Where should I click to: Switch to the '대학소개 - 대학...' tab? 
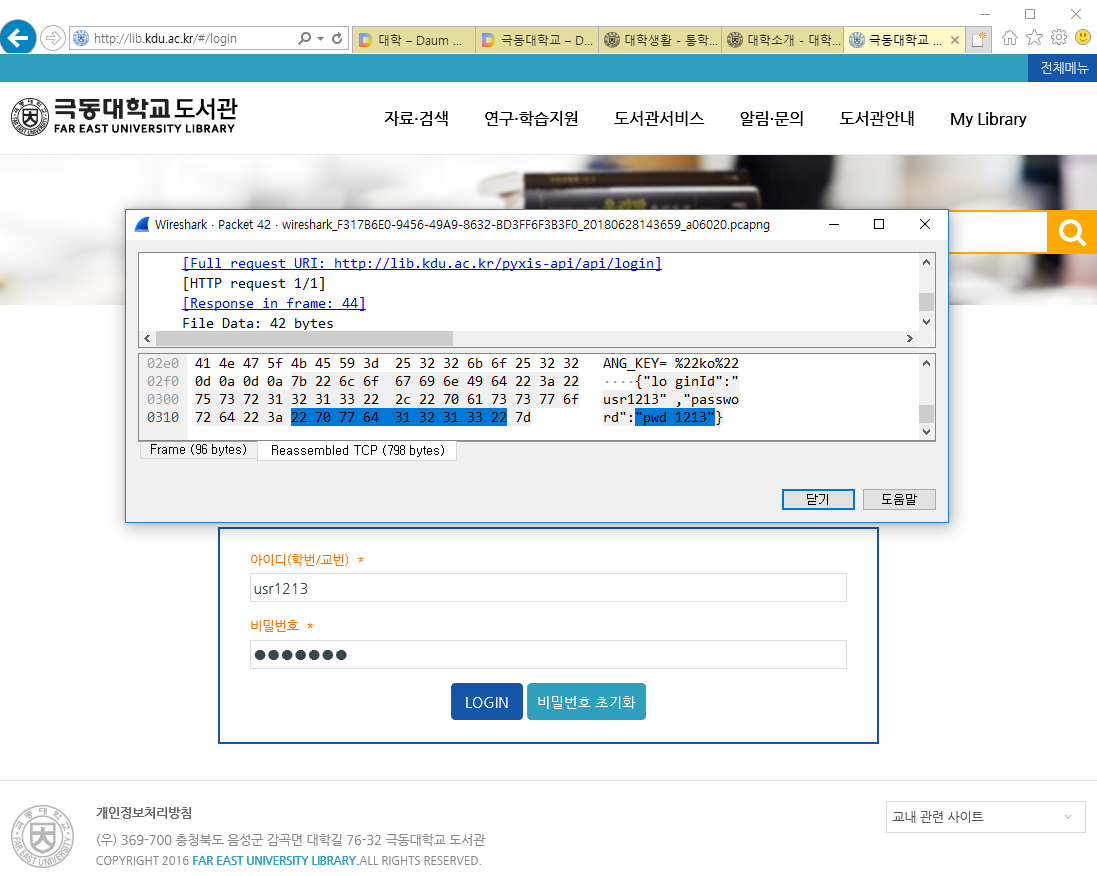[783, 40]
